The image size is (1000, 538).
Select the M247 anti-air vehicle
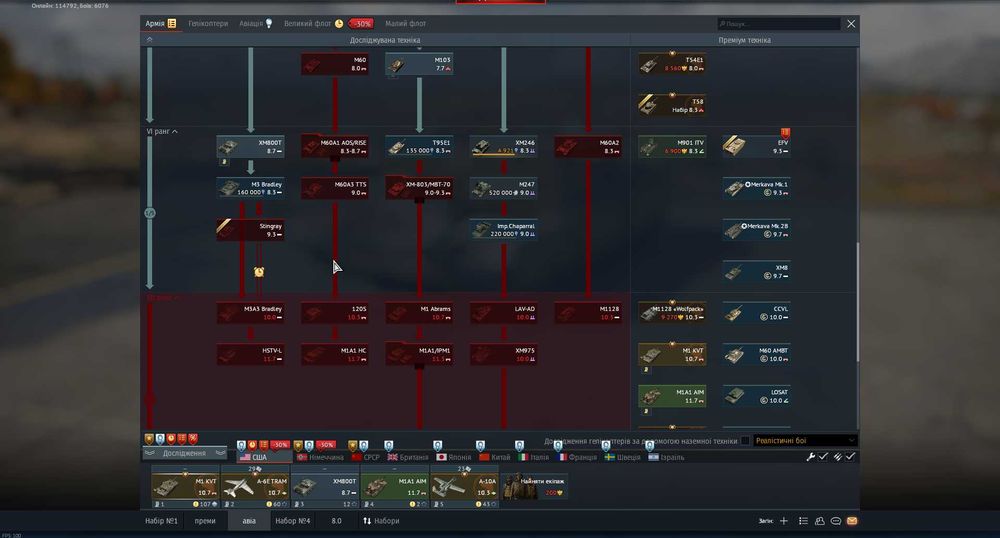click(x=504, y=188)
